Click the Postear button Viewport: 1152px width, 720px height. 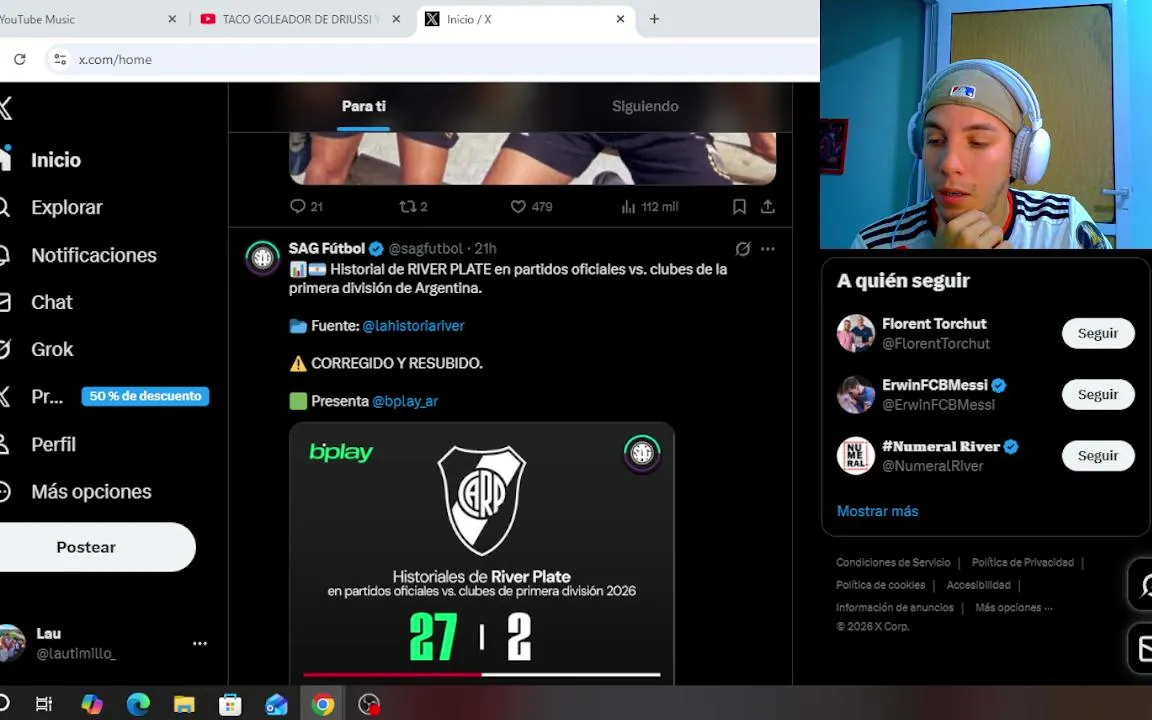[x=86, y=547]
